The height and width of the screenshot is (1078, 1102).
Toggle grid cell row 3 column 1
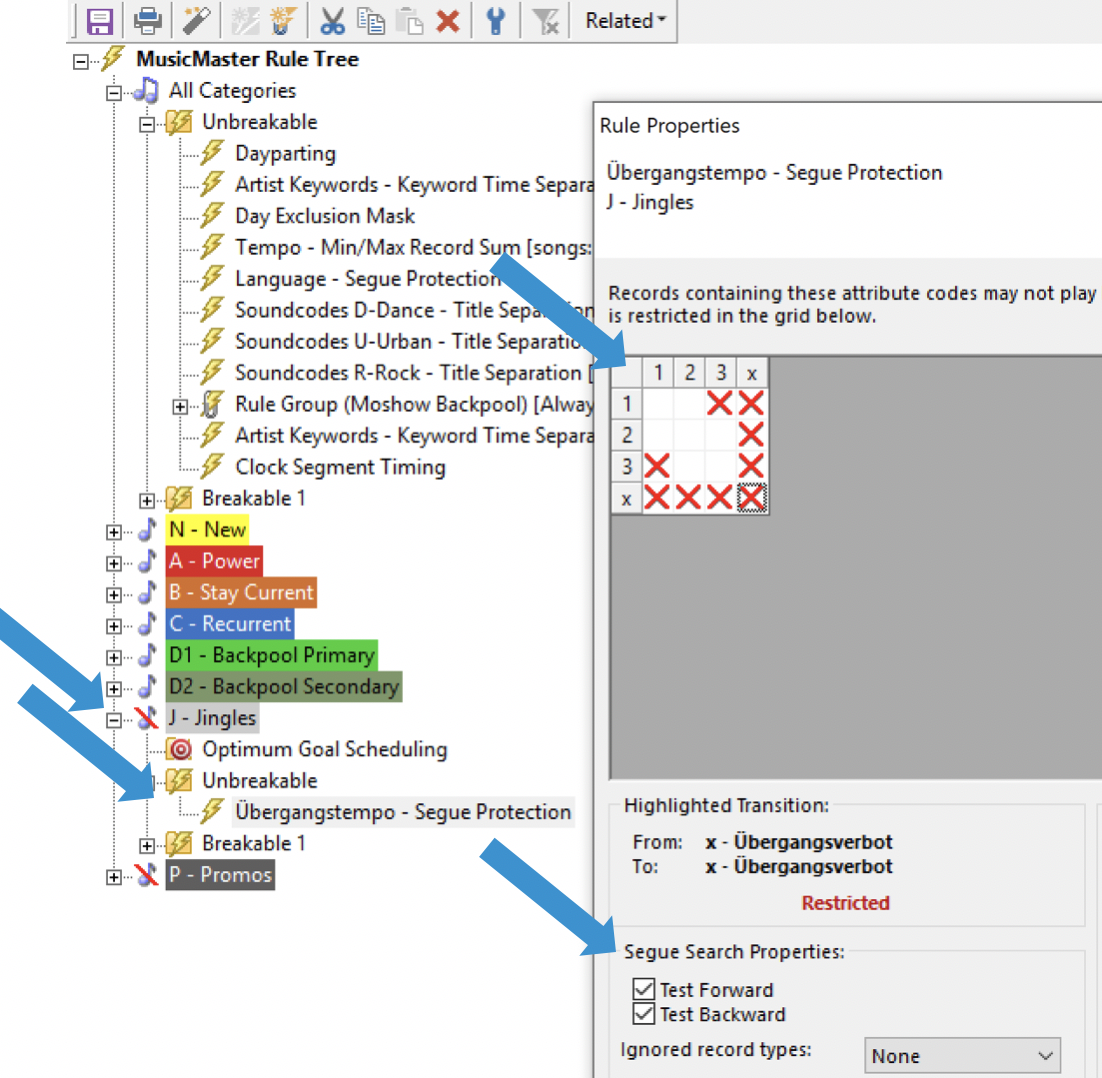pos(658,466)
